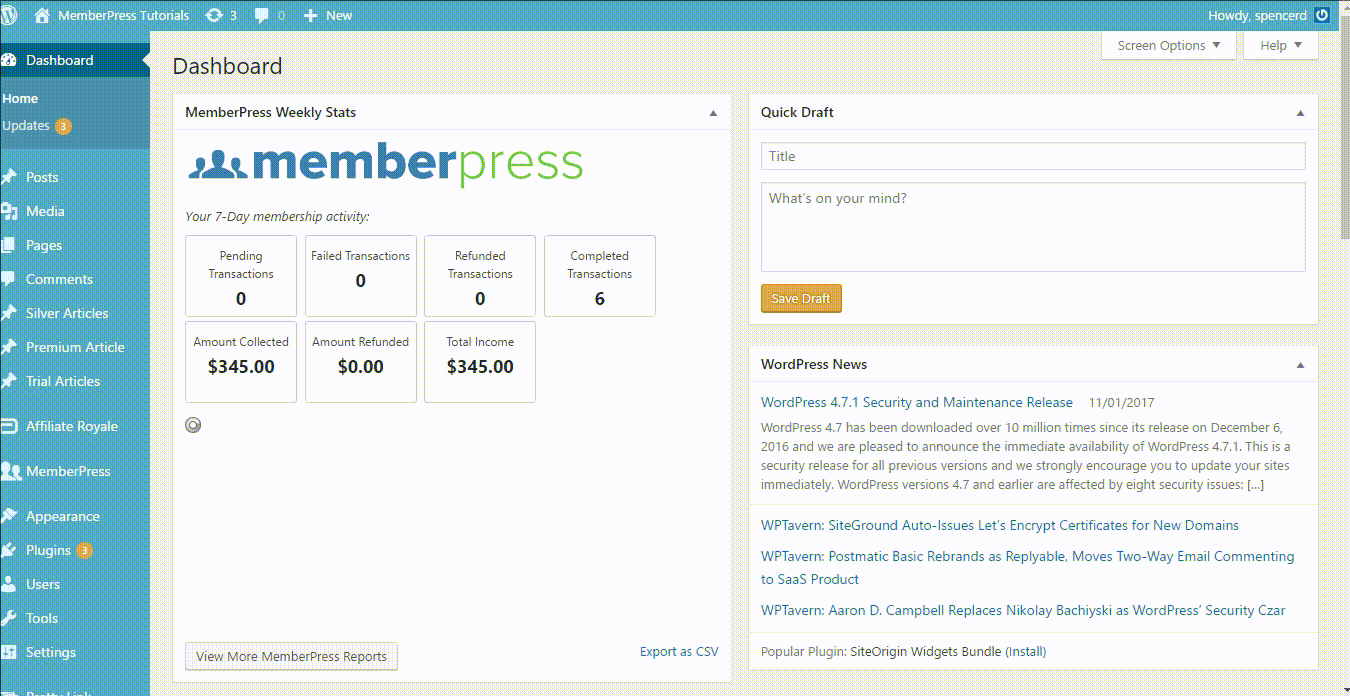Focus the Quick Draft Title field

(1033, 156)
